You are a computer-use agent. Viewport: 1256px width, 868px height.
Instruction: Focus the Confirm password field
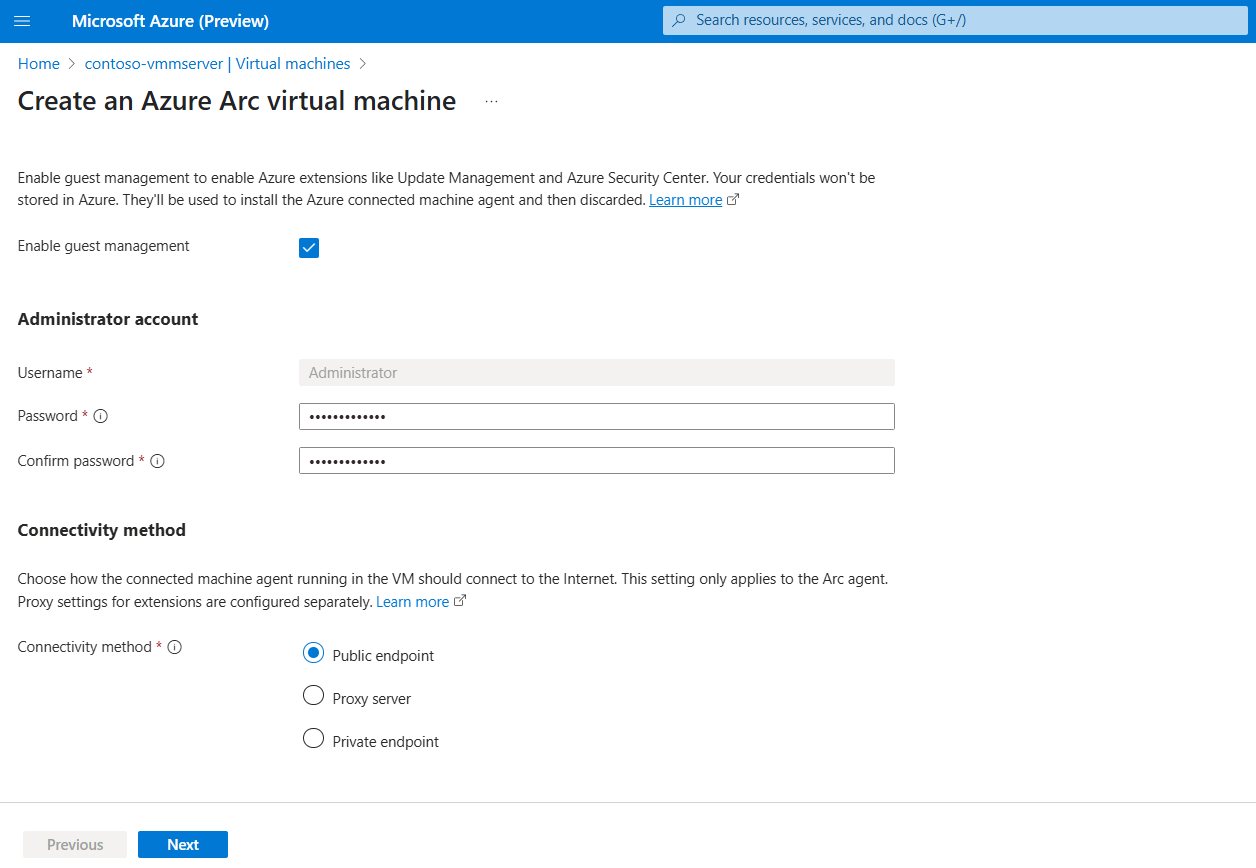(x=597, y=461)
